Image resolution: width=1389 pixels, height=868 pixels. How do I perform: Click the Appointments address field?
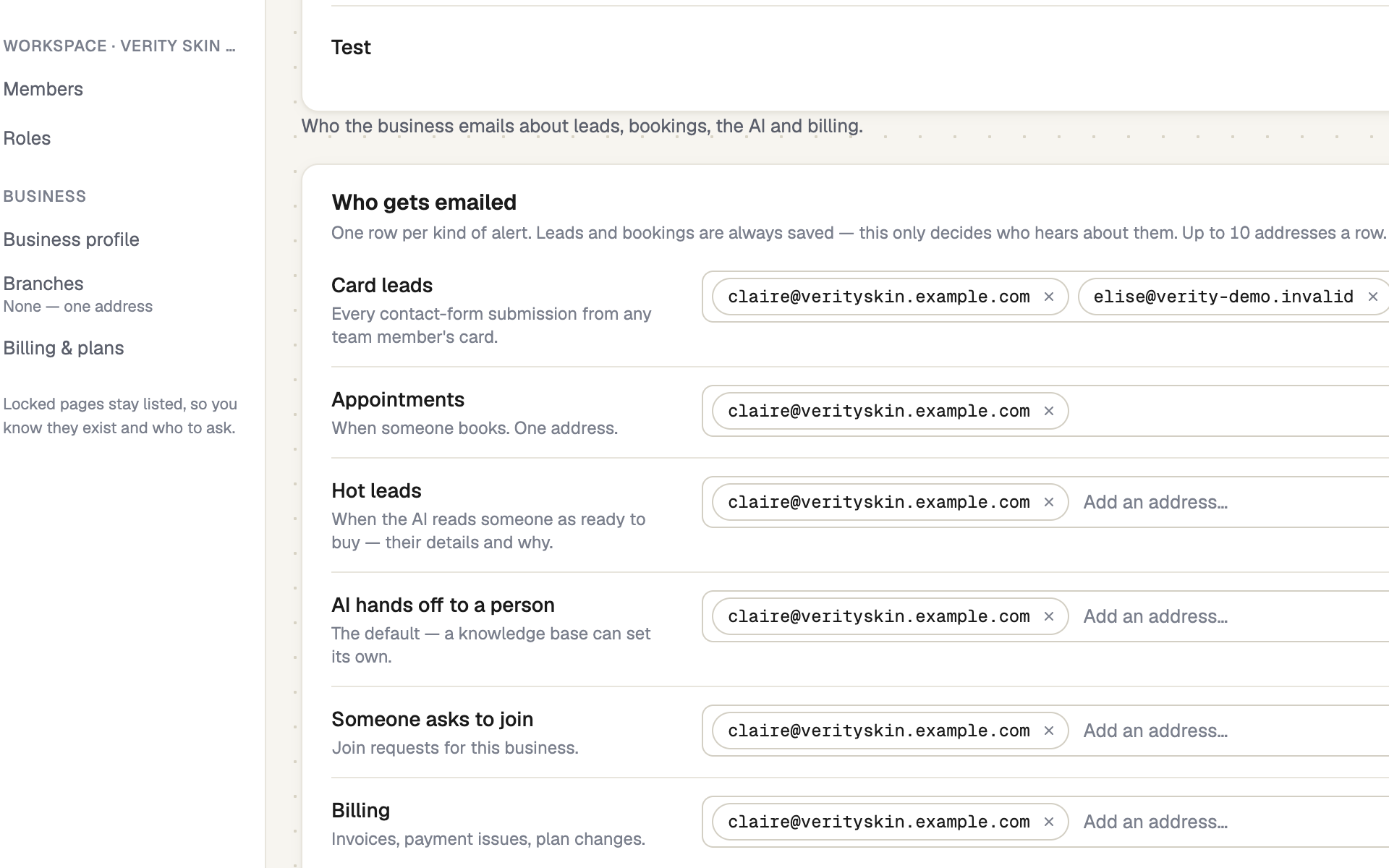[1045, 411]
